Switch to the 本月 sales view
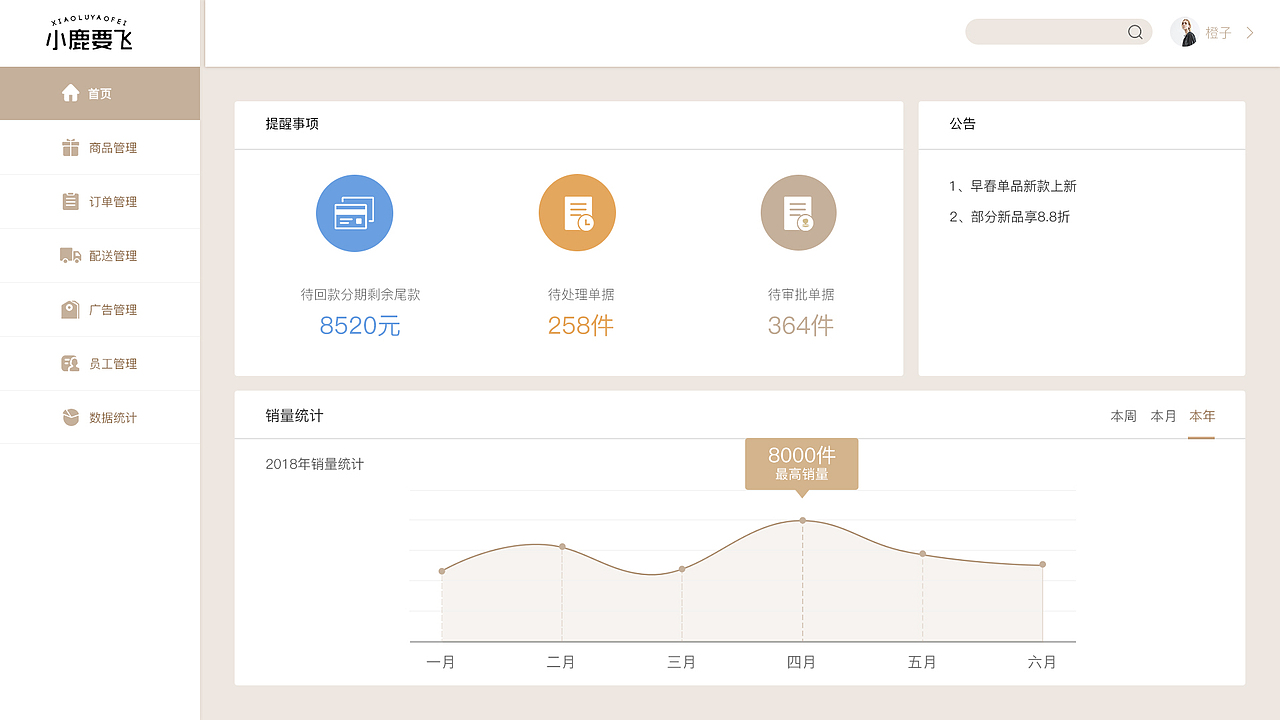The width and height of the screenshot is (1280, 720). pyautogui.click(x=1163, y=416)
